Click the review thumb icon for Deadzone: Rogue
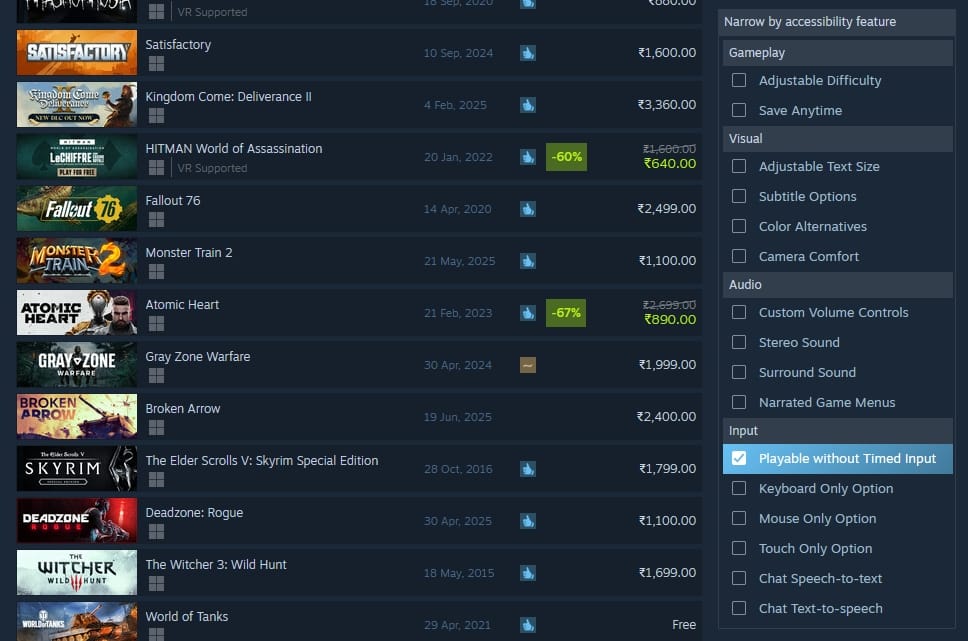This screenshot has height=641, width=968. point(528,521)
